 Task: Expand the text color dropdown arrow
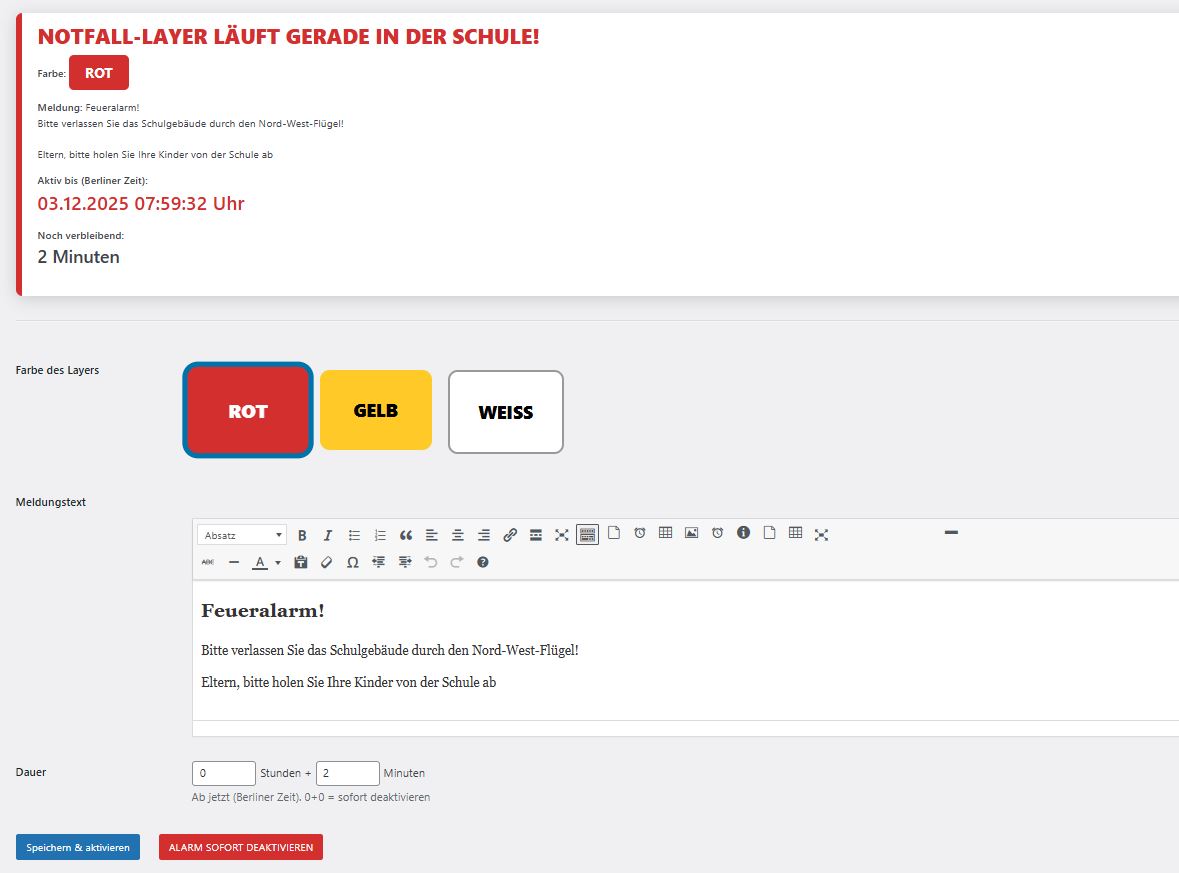click(278, 563)
